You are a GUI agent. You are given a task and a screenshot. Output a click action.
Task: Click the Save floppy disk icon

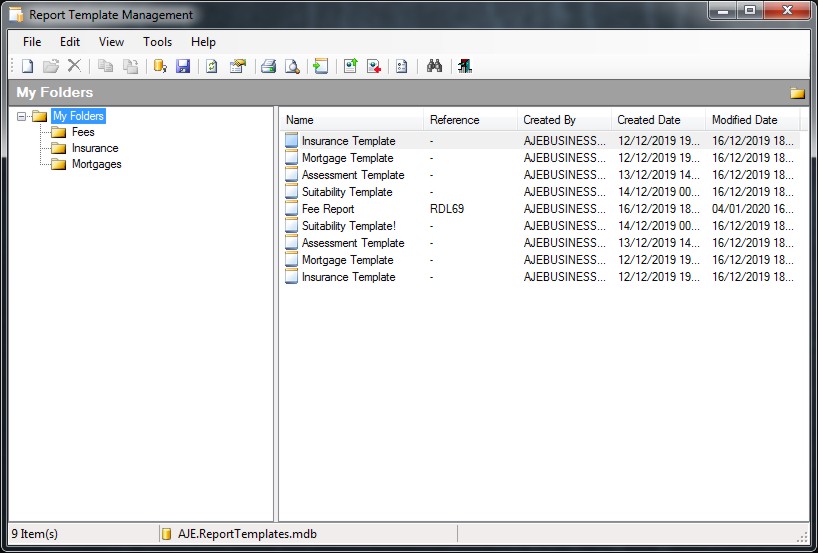click(x=183, y=66)
